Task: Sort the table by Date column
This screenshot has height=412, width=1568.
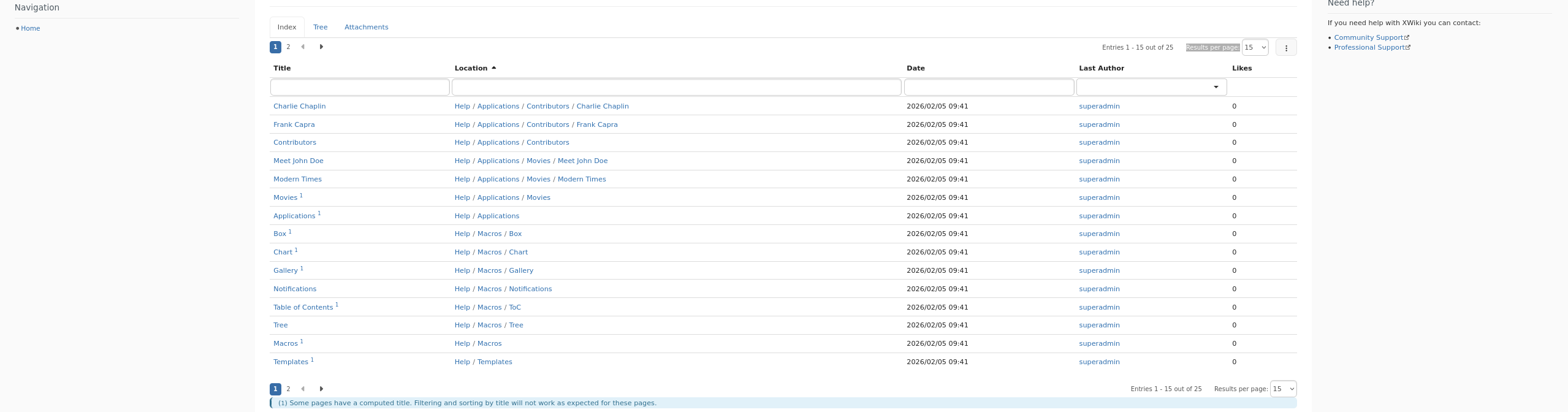Action: point(915,68)
